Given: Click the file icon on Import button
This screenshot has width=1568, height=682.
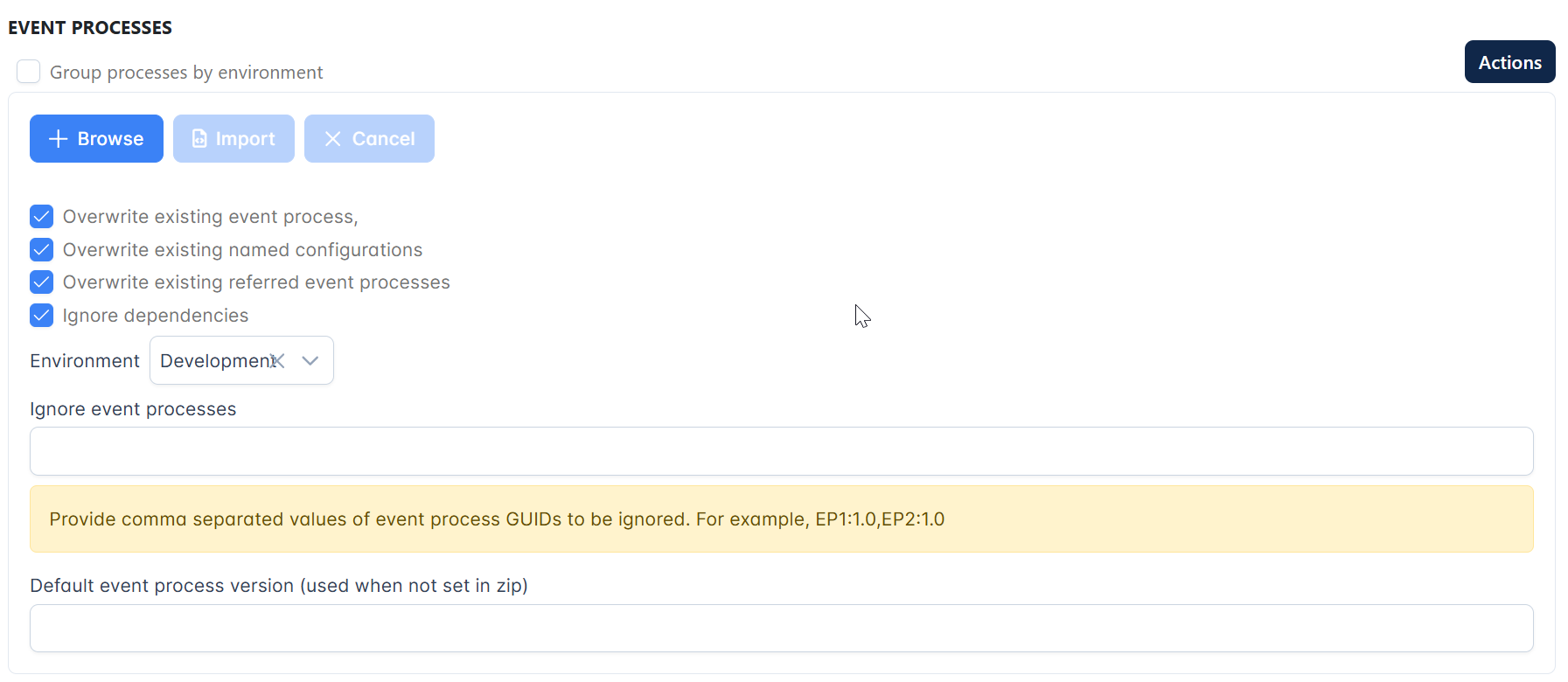Looking at the screenshot, I should (199, 139).
